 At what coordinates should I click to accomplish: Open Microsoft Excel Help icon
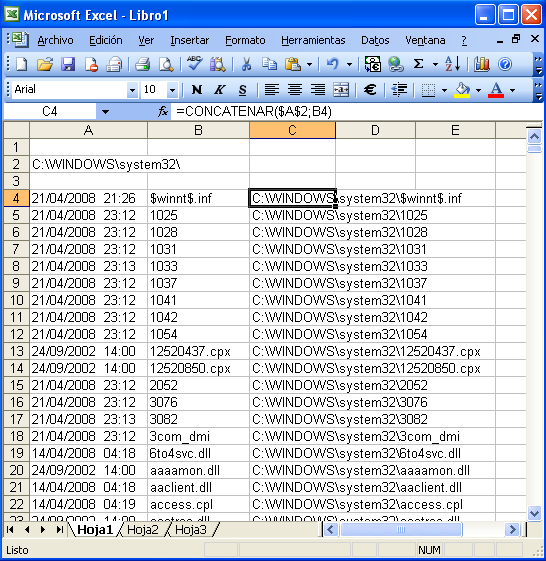pos(505,64)
